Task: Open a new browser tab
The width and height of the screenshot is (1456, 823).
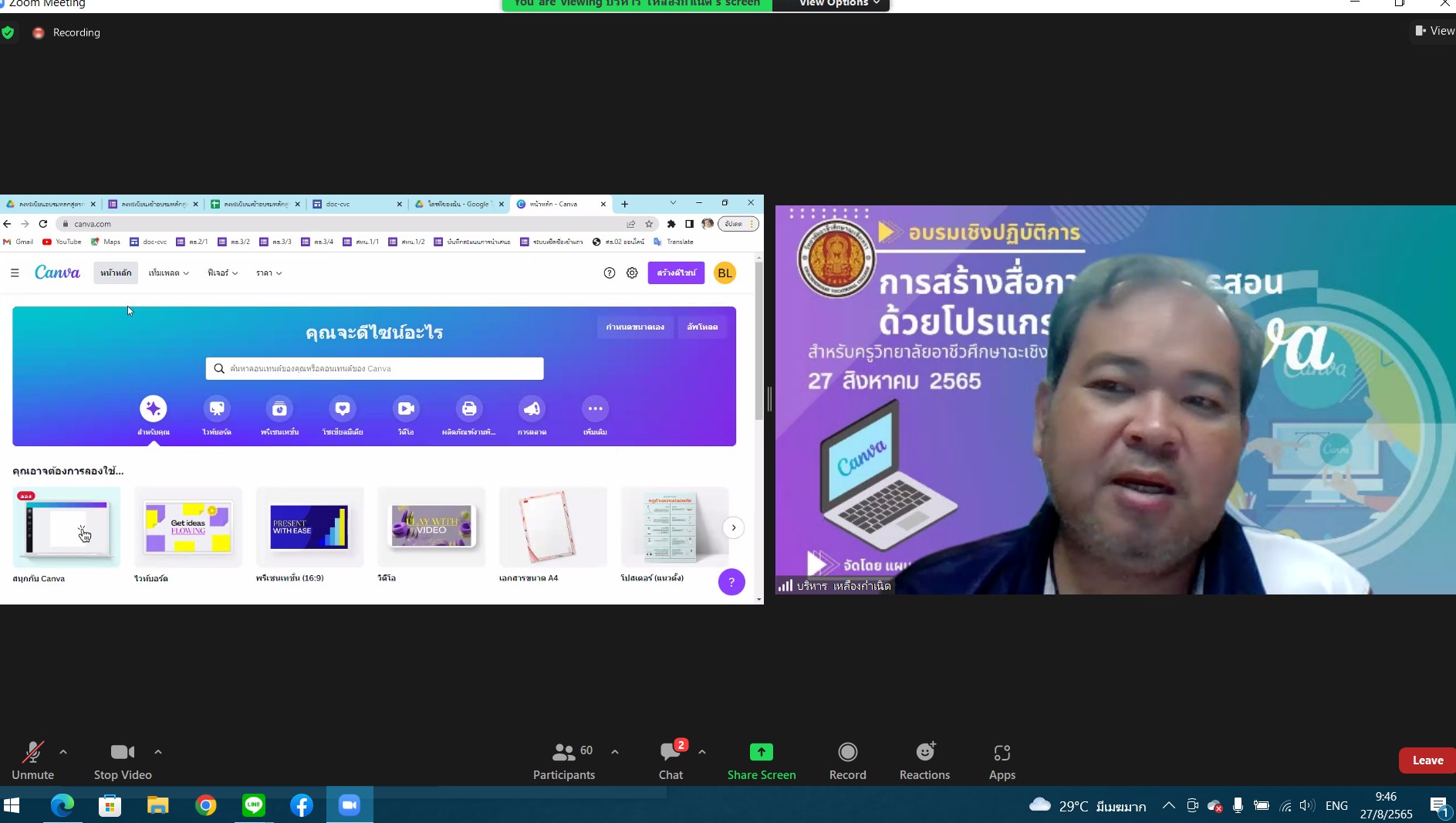Action: [x=624, y=204]
